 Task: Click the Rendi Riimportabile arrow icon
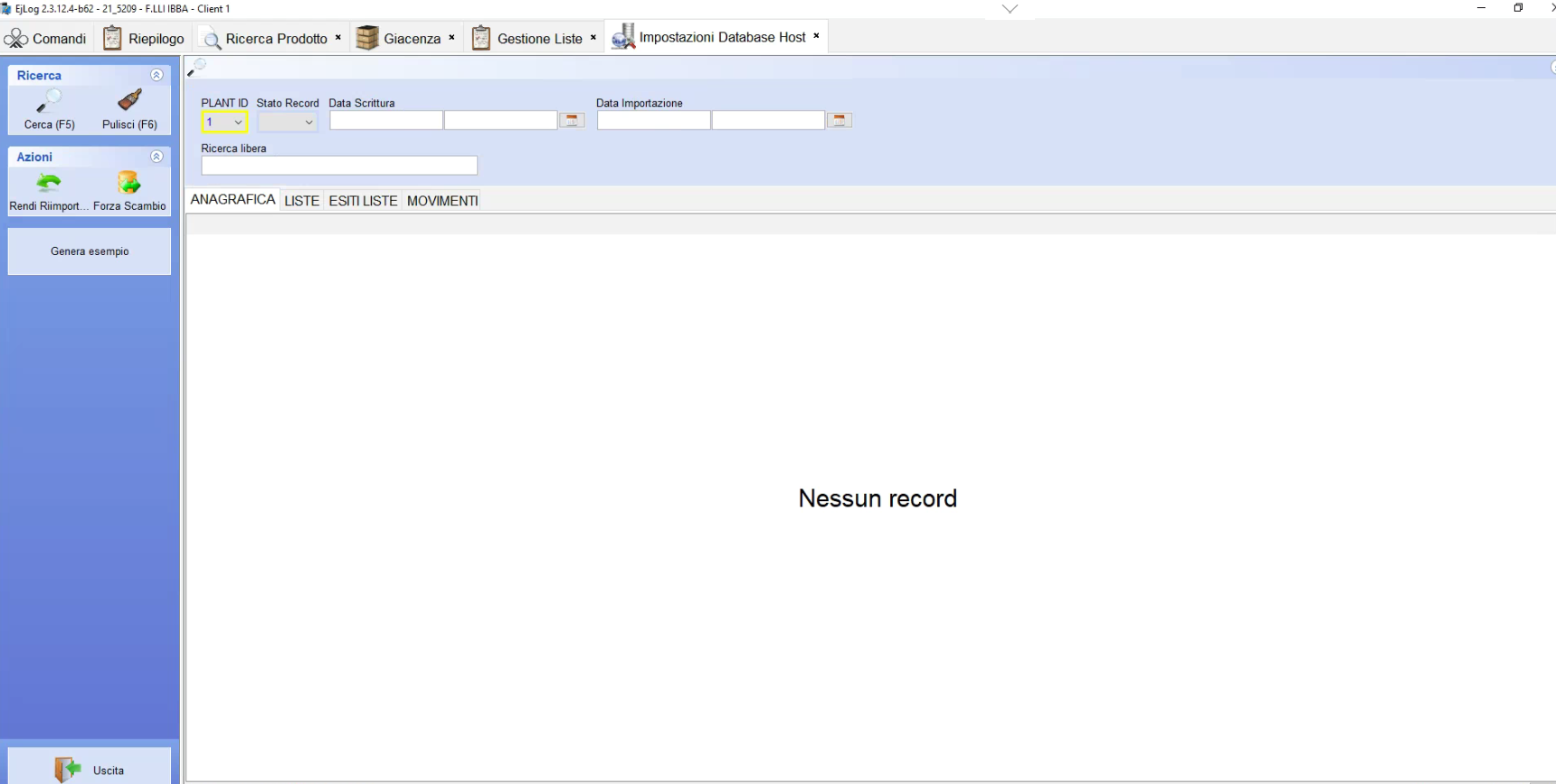click(x=49, y=183)
